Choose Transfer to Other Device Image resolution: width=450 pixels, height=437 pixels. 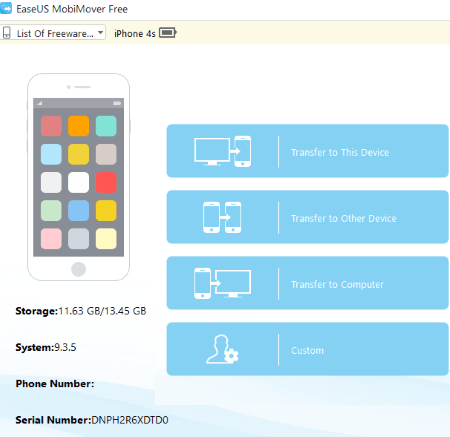click(307, 217)
